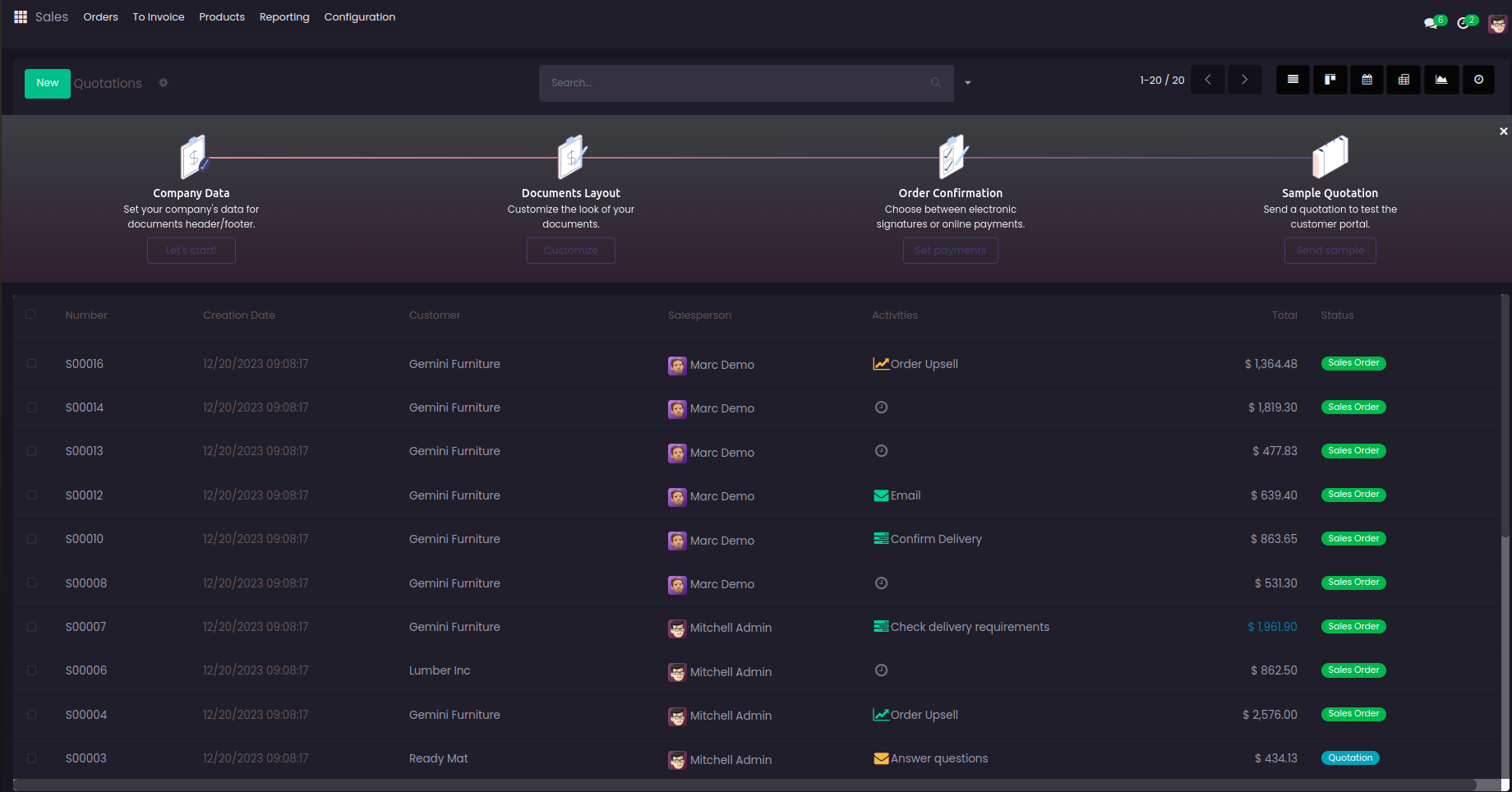Click the gear icon beside Quotations
This screenshot has height=792, width=1512.
coord(164,83)
